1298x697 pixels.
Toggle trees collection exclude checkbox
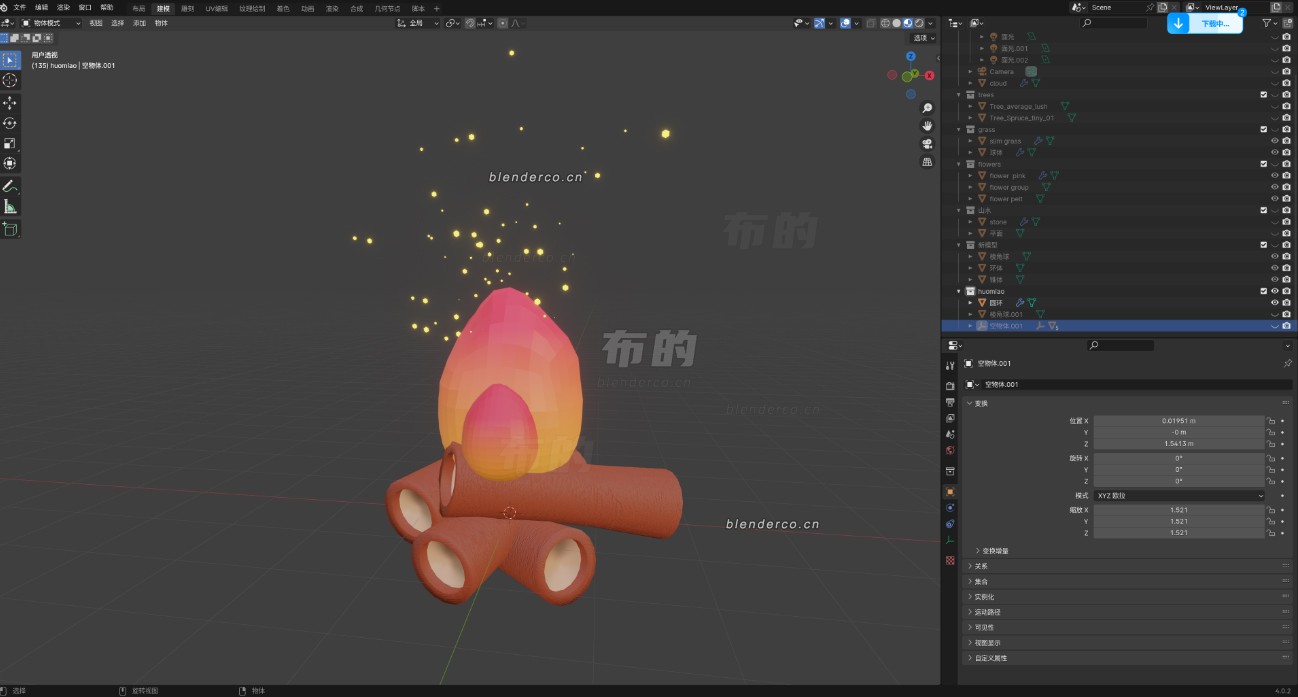tap(1264, 94)
